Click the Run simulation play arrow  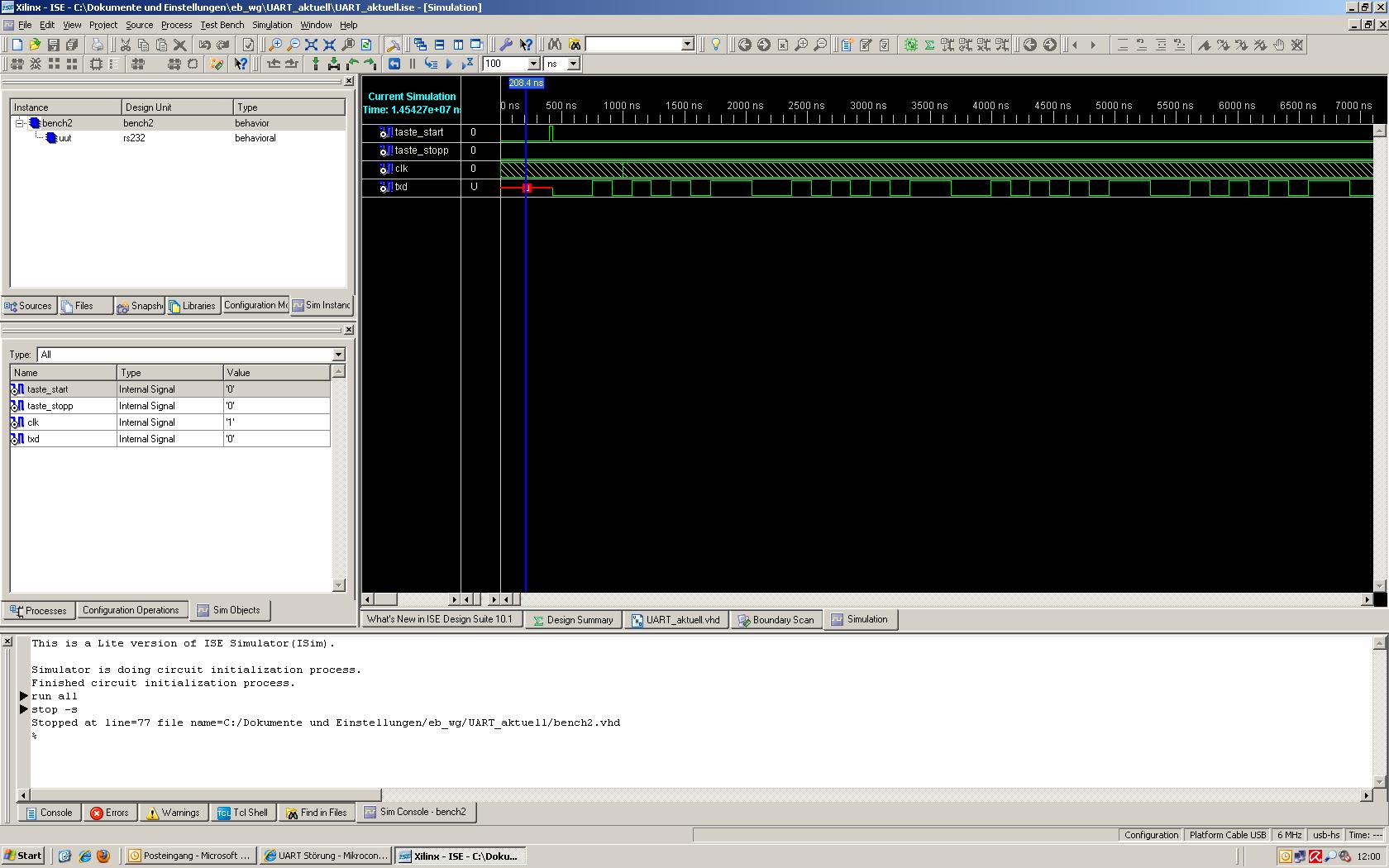pyautogui.click(x=449, y=64)
